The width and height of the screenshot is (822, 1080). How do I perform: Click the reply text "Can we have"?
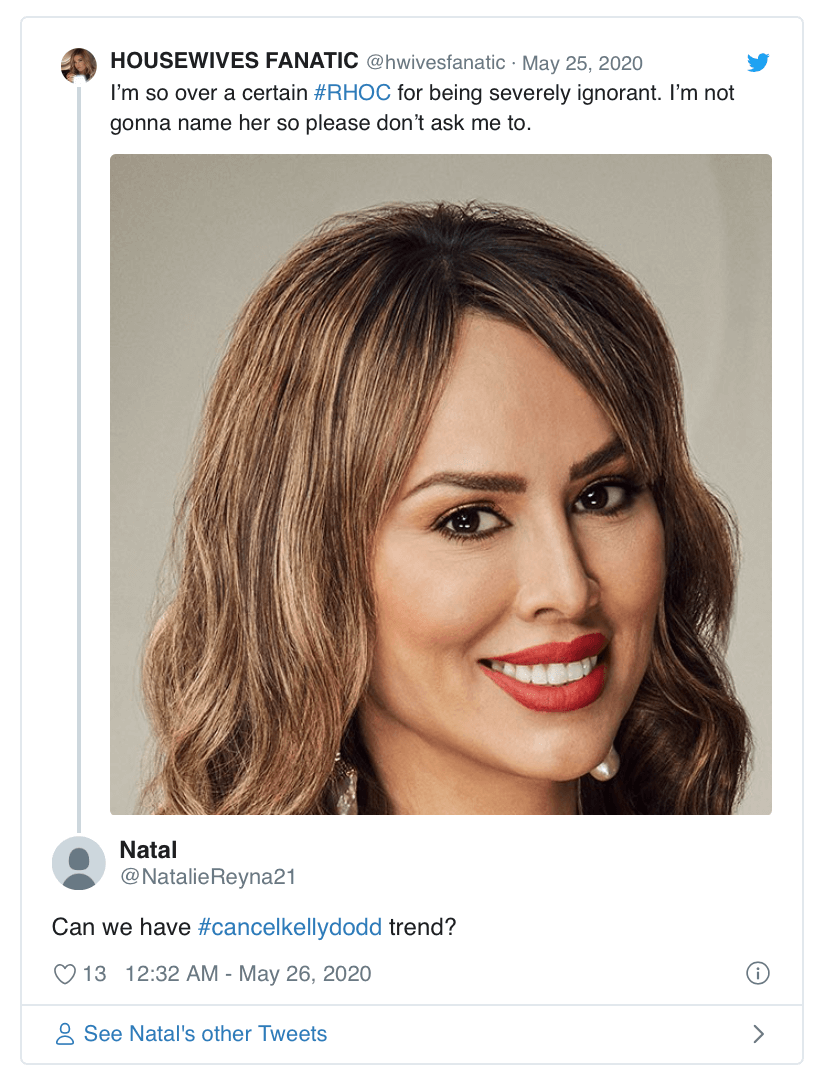click(120, 927)
